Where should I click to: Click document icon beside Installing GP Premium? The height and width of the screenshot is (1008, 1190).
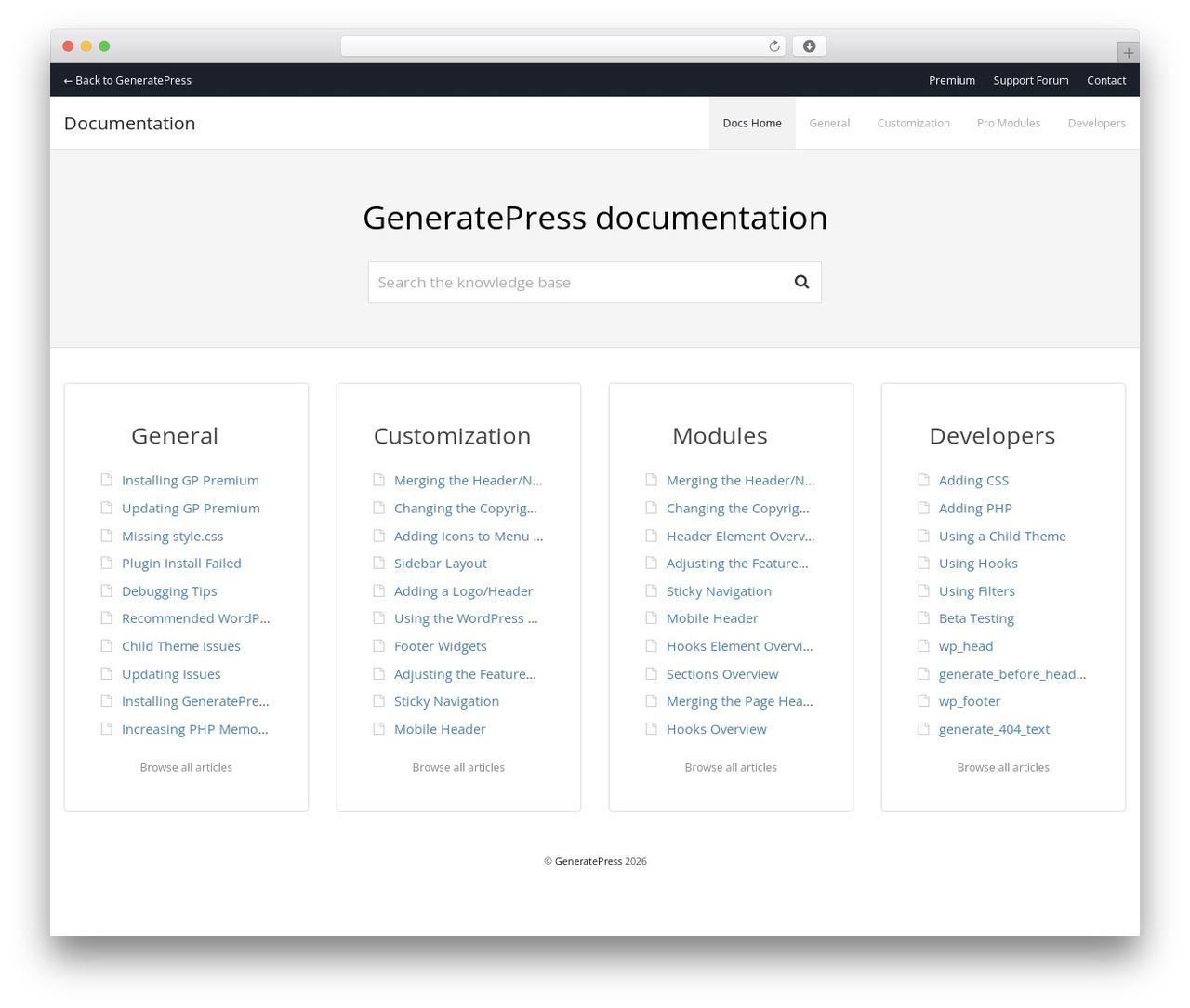pyautogui.click(x=106, y=480)
